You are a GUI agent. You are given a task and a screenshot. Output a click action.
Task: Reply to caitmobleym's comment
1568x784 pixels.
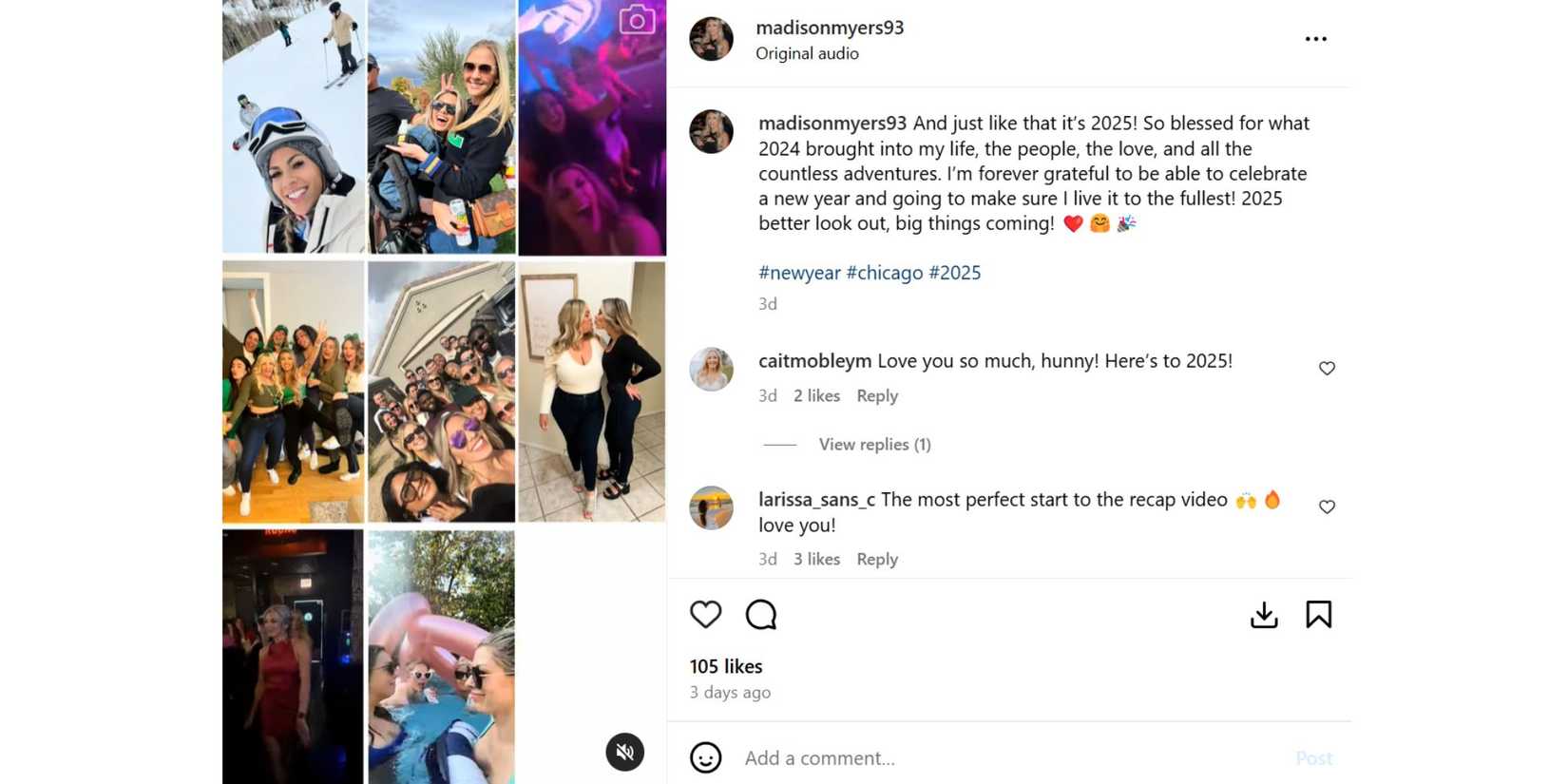(x=876, y=395)
